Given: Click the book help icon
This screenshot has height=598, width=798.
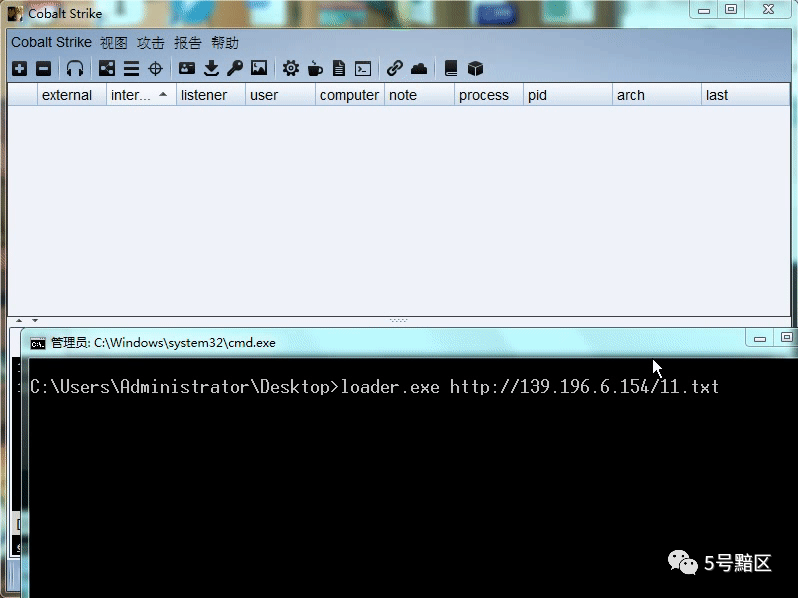Looking at the screenshot, I should (x=451, y=68).
